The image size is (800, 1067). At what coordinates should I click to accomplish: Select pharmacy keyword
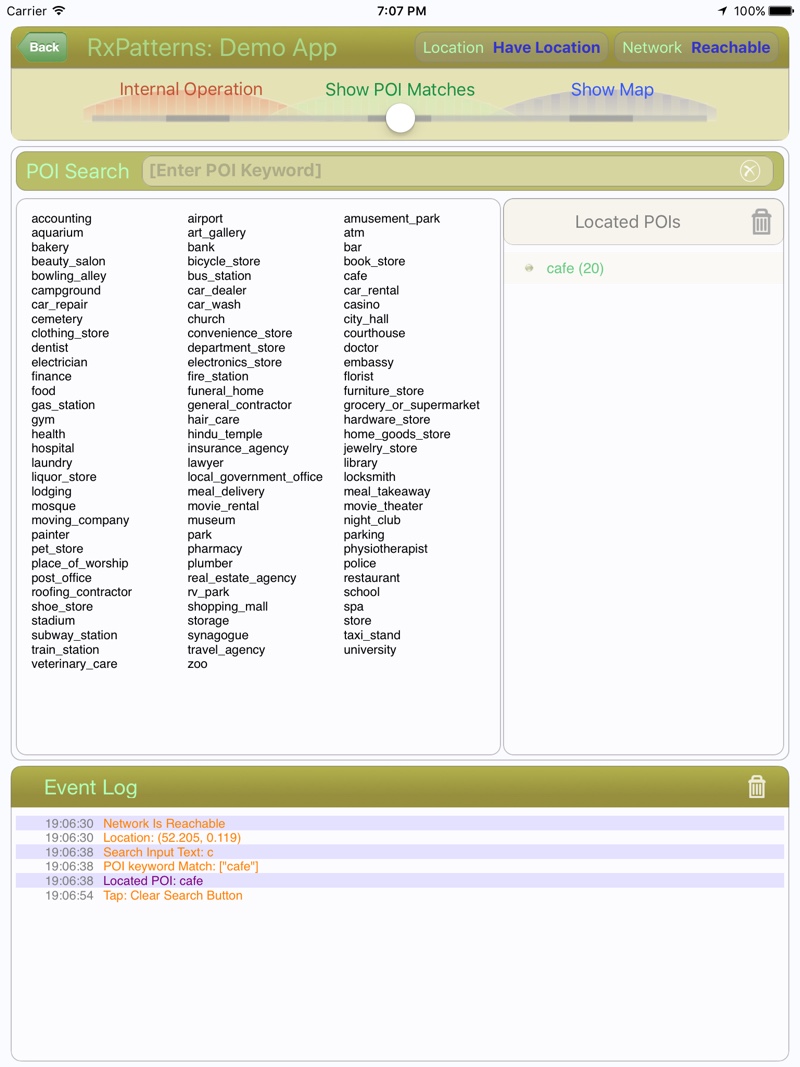[x=214, y=549]
